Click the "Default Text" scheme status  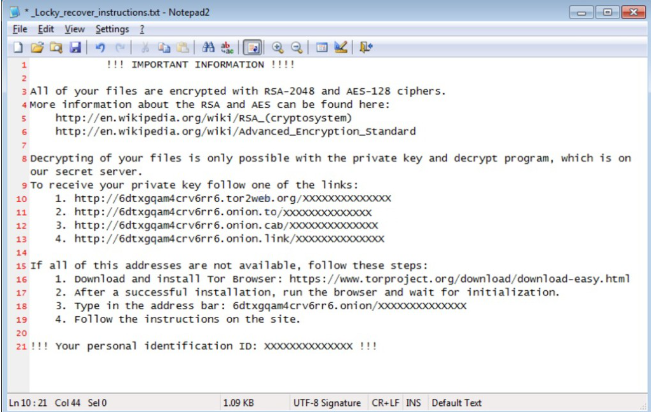(456, 403)
